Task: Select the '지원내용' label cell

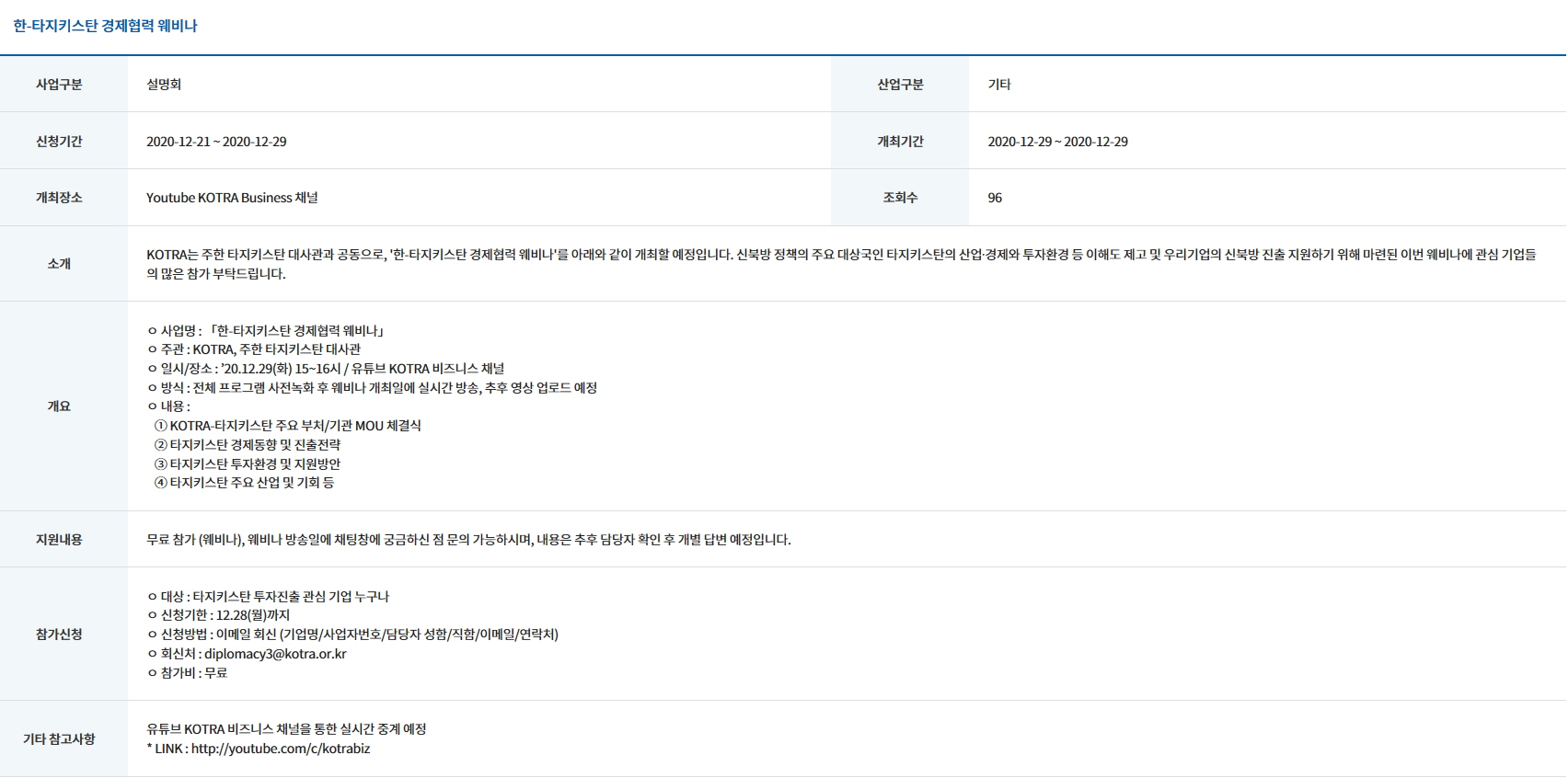Action: pos(63,540)
